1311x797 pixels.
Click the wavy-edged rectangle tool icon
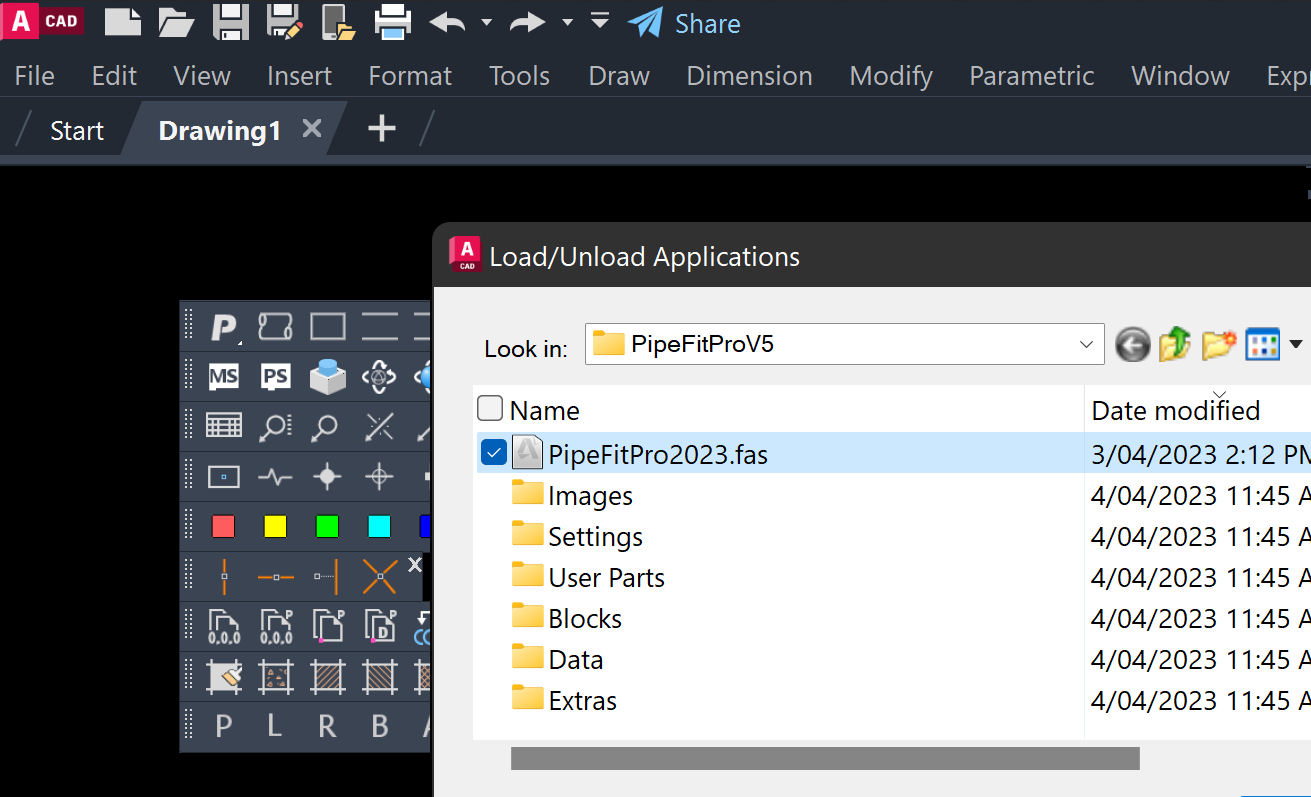pos(275,326)
